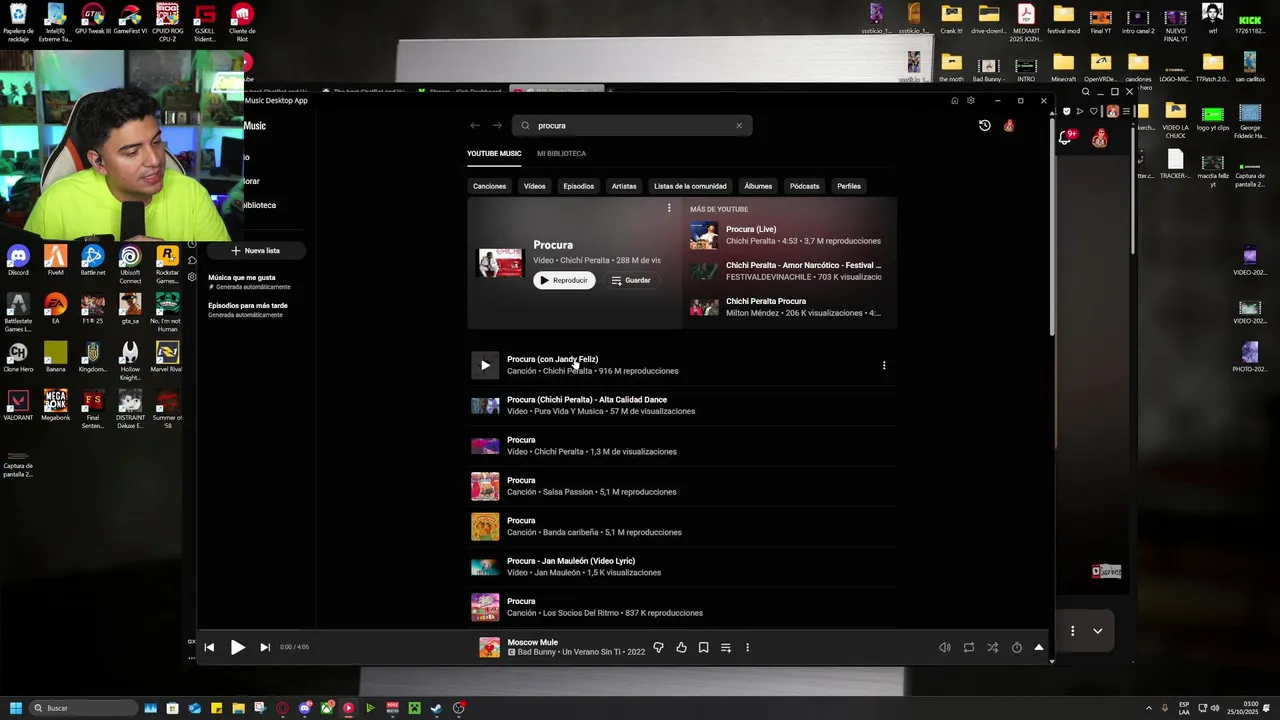Screen dimensions: 1280x720
Task: Open three-dot menu for Procura (con Jandy Feliz)
Action: coord(884,366)
